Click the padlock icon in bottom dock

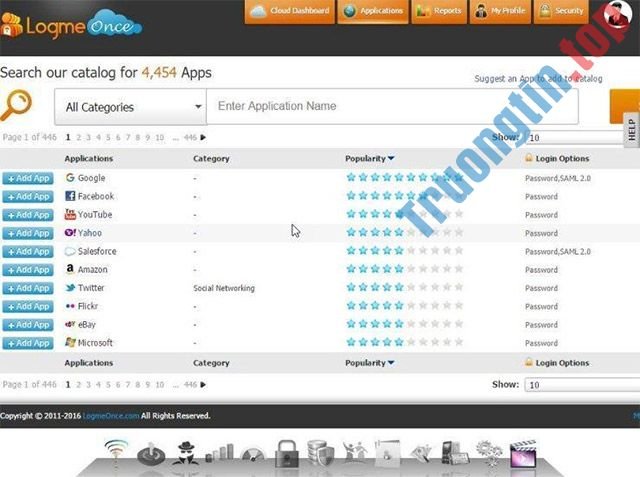click(x=288, y=451)
